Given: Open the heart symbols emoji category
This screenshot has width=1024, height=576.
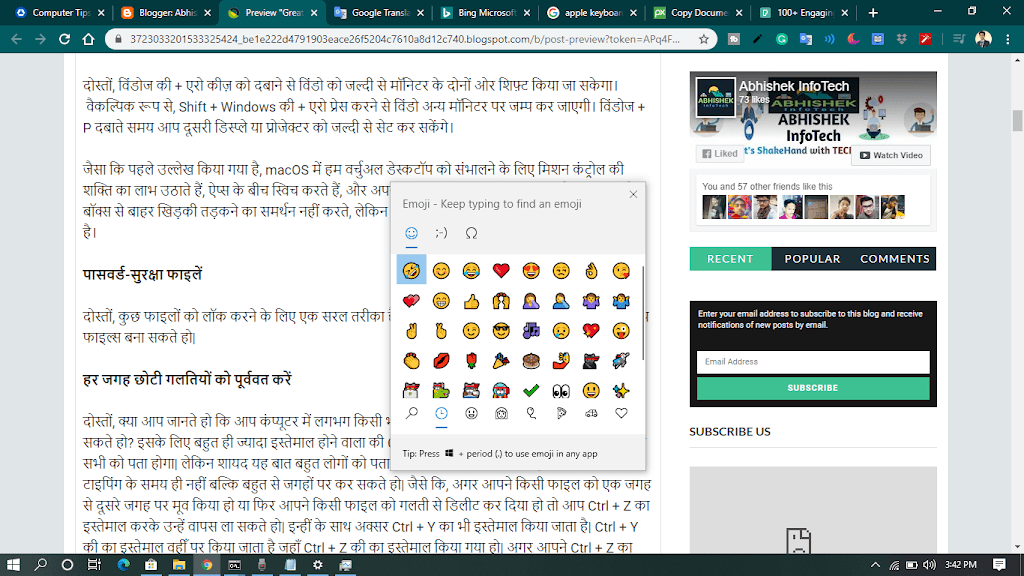Looking at the screenshot, I should click(621, 413).
